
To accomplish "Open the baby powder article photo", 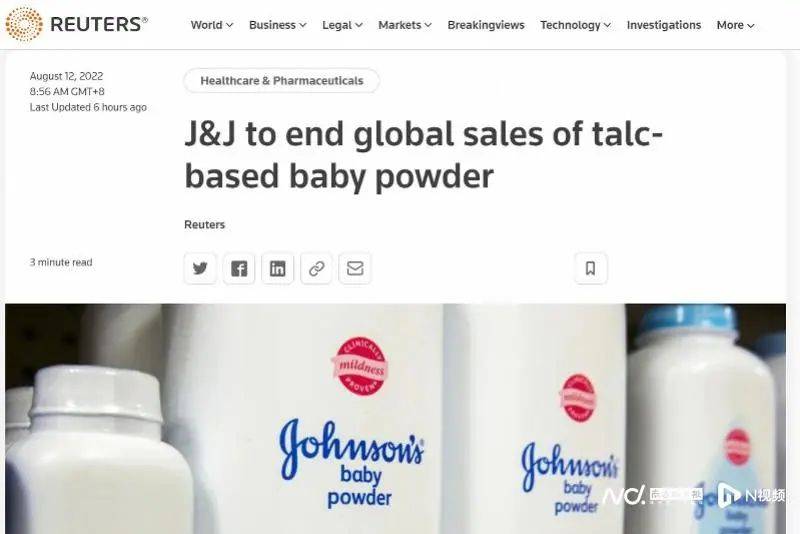I will click(395, 419).
